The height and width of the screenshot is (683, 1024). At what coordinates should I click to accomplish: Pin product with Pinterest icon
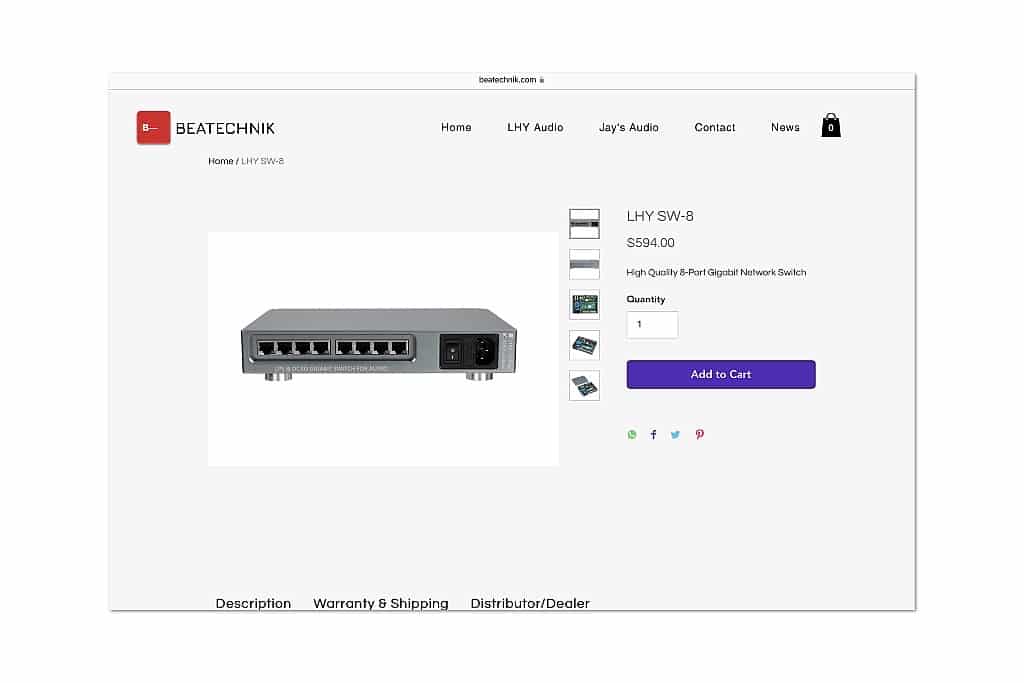coord(699,435)
